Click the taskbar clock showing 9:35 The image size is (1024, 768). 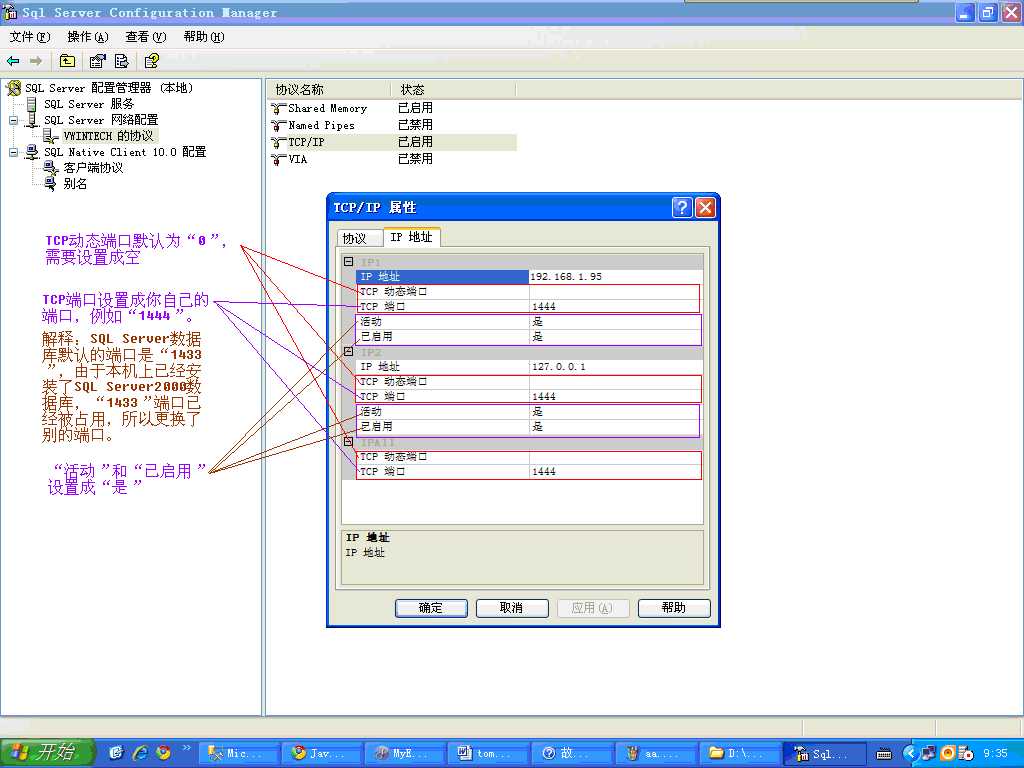click(996, 754)
